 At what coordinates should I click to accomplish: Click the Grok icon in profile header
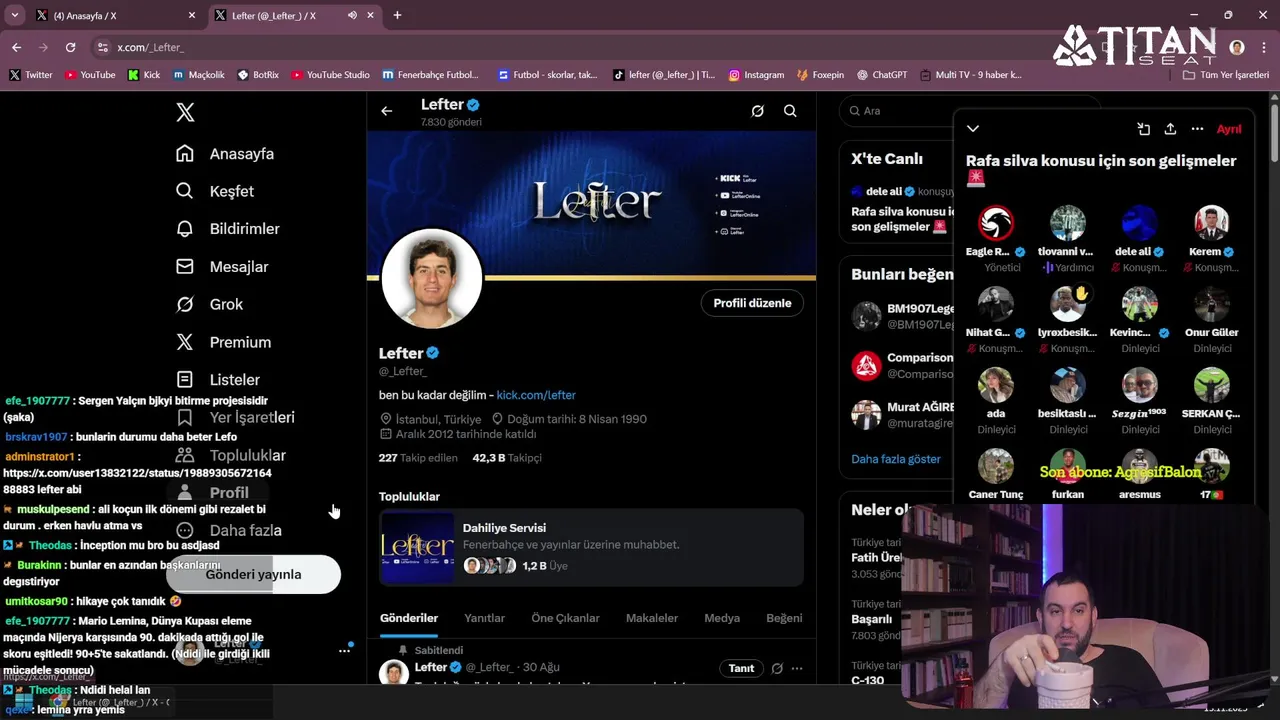758,111
